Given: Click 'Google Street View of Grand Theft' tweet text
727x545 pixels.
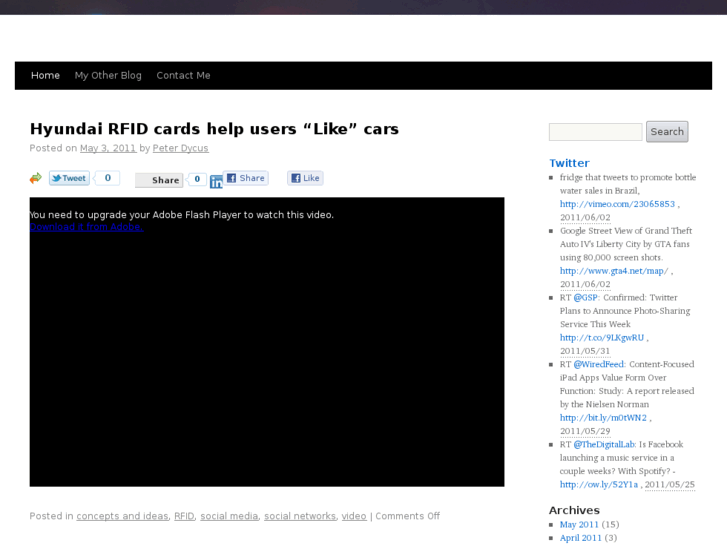Looking at the screenshot, I should [626, 231].
